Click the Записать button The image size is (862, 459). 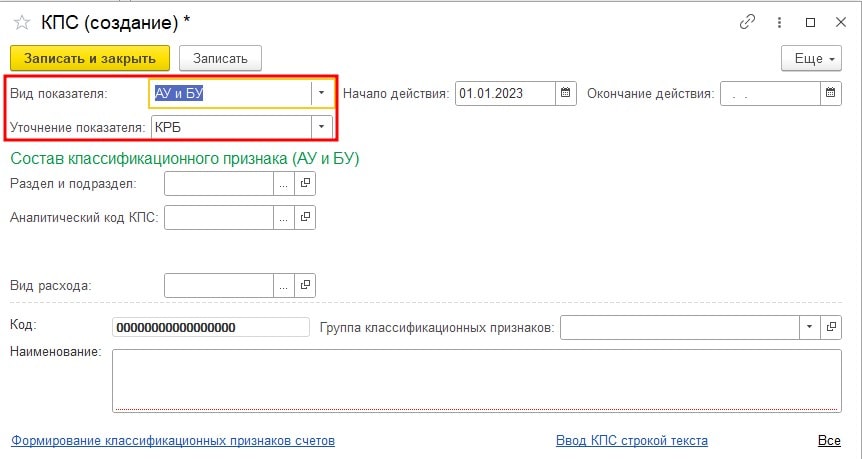[220, 59]
